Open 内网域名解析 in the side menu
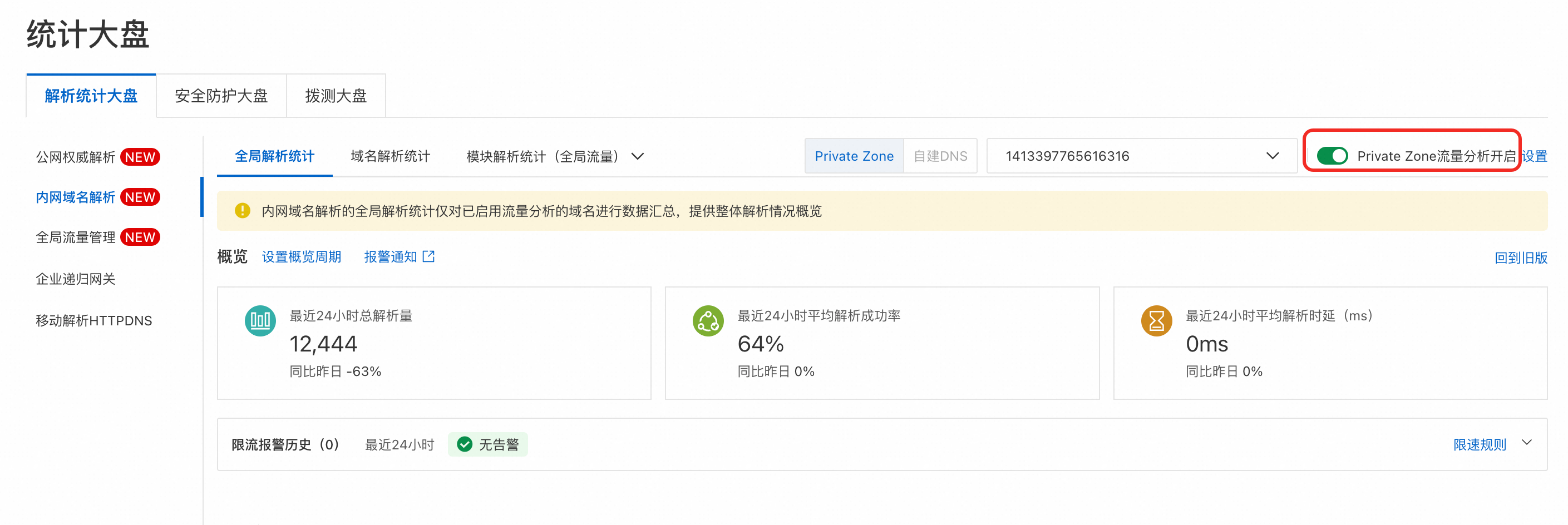Image resolution: width=1568 pixels, height=525 pixels. pos(76,197)
